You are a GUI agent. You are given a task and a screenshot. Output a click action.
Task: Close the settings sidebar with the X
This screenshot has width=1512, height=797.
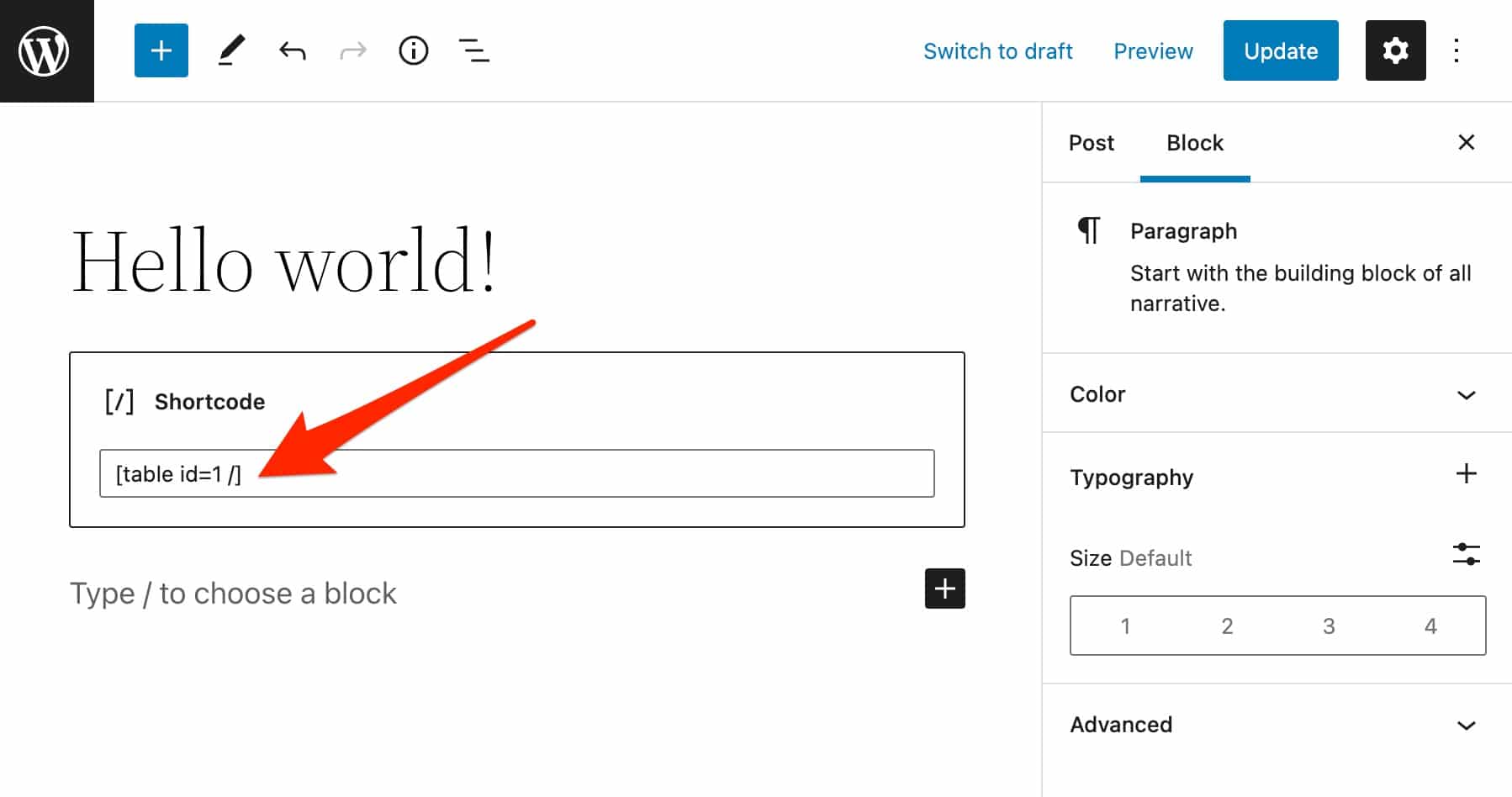coord(1466,142)
